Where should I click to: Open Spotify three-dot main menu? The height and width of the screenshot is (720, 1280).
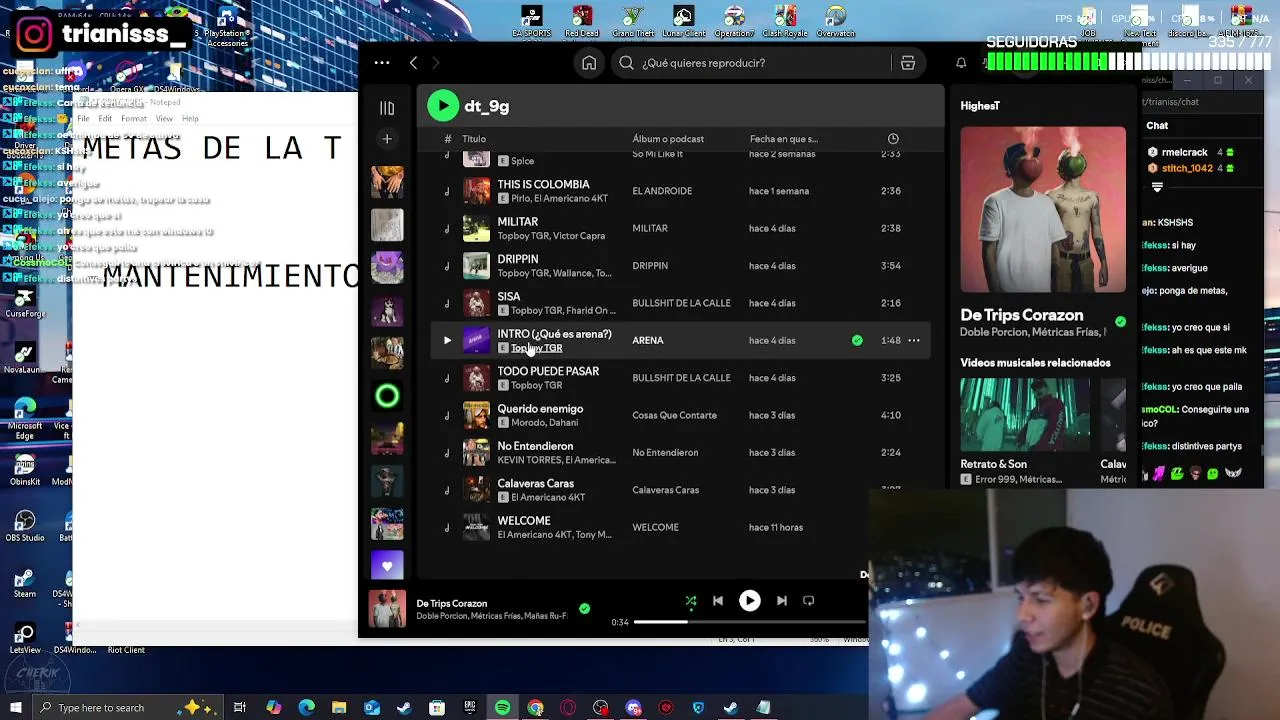click(x=382, y=63)
